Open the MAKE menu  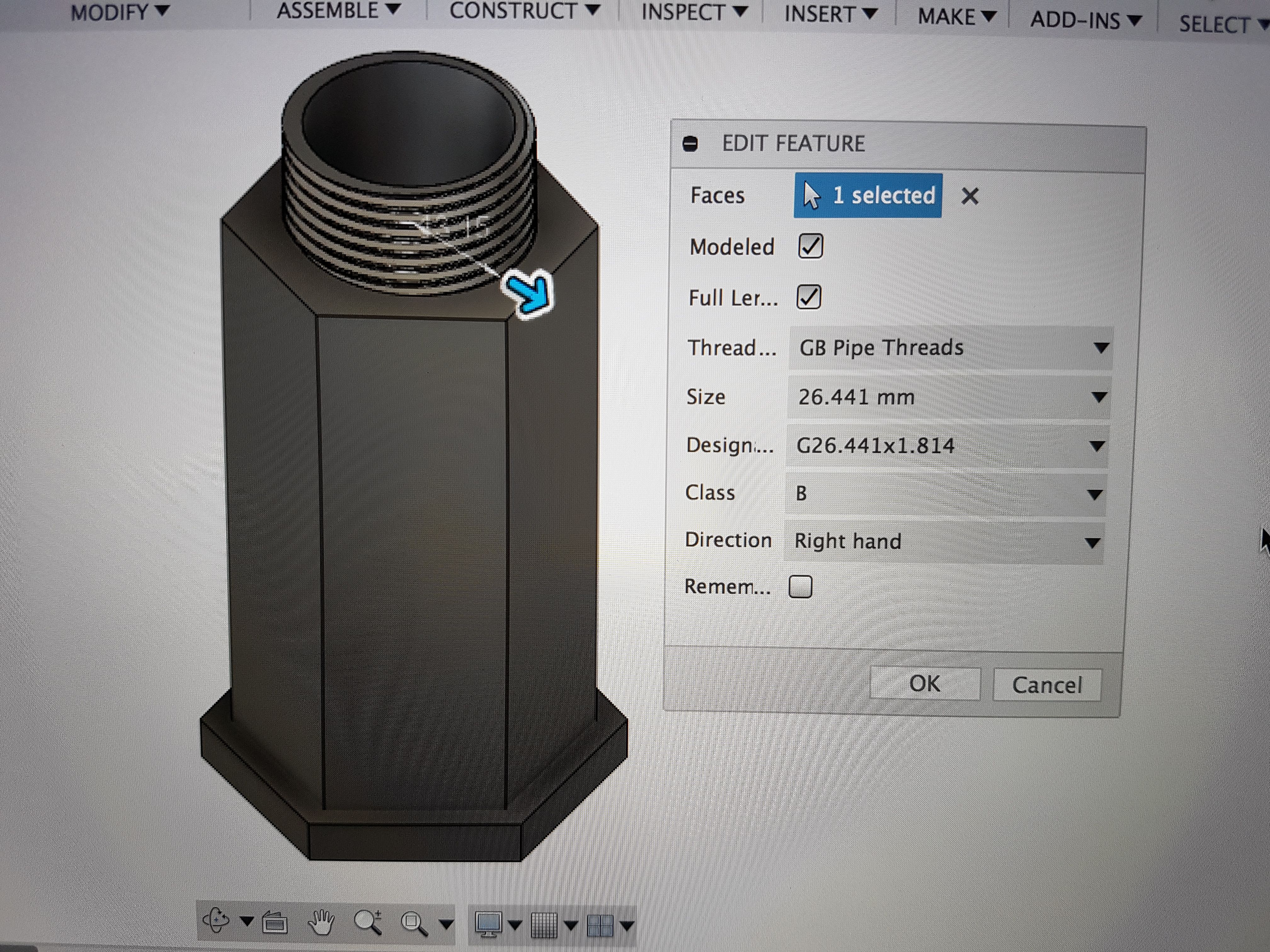coord(957,17)
